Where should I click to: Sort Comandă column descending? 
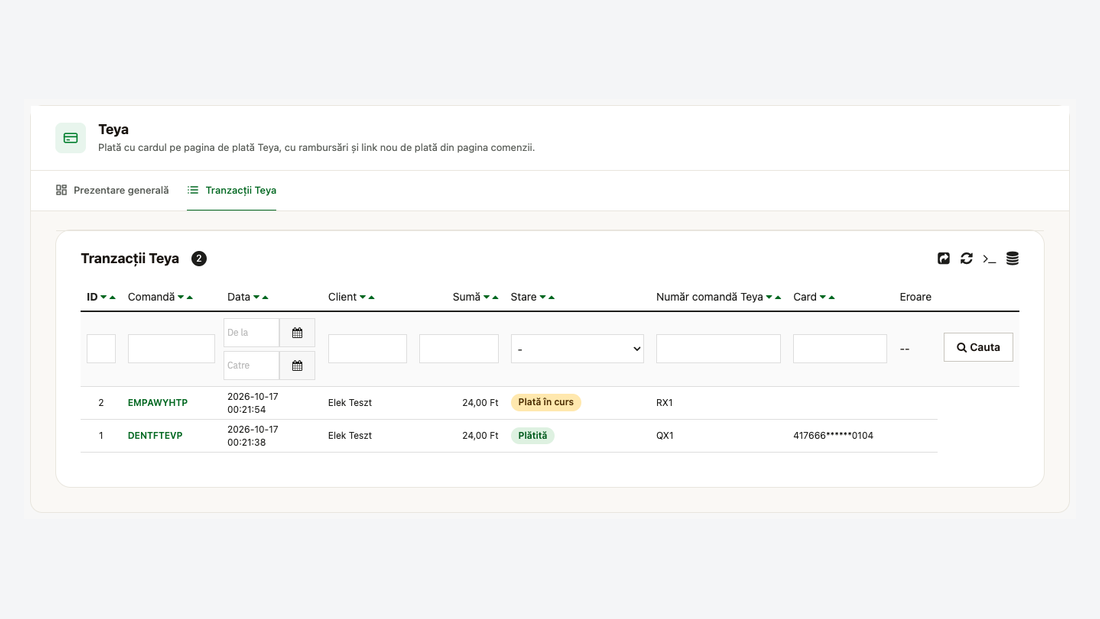click(x=181, y=297)
